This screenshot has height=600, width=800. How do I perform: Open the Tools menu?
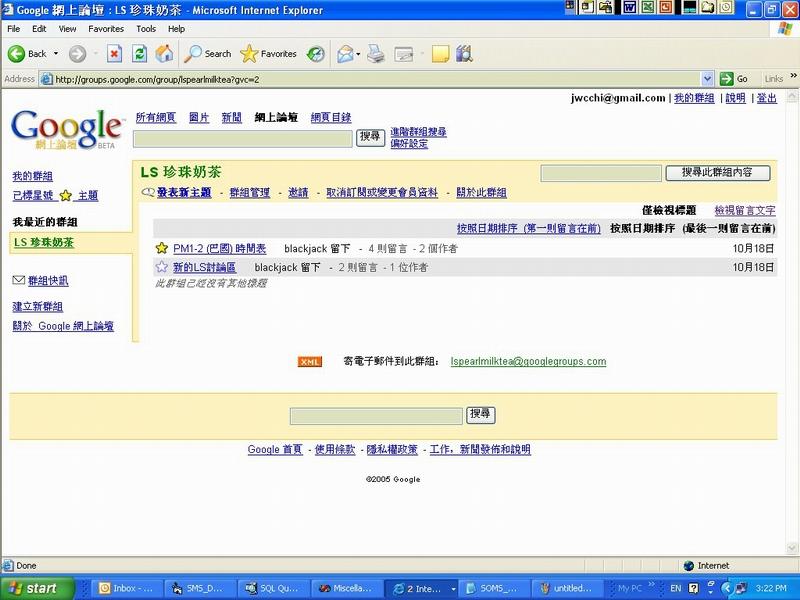pyautogui.click(x=146, y=29)
